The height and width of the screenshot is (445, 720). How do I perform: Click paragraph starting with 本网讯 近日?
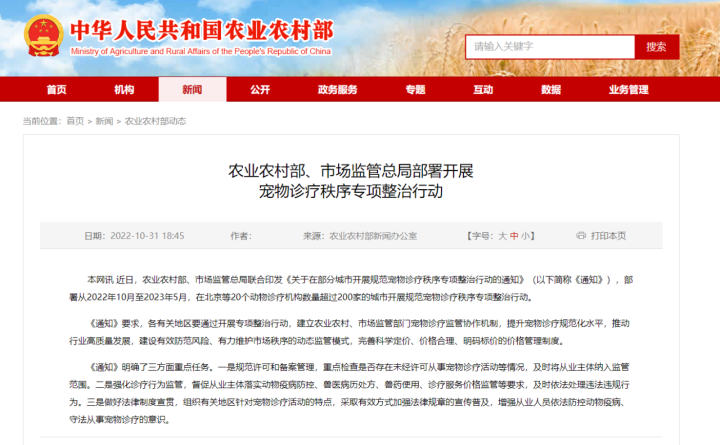click(x=351, y=288)
